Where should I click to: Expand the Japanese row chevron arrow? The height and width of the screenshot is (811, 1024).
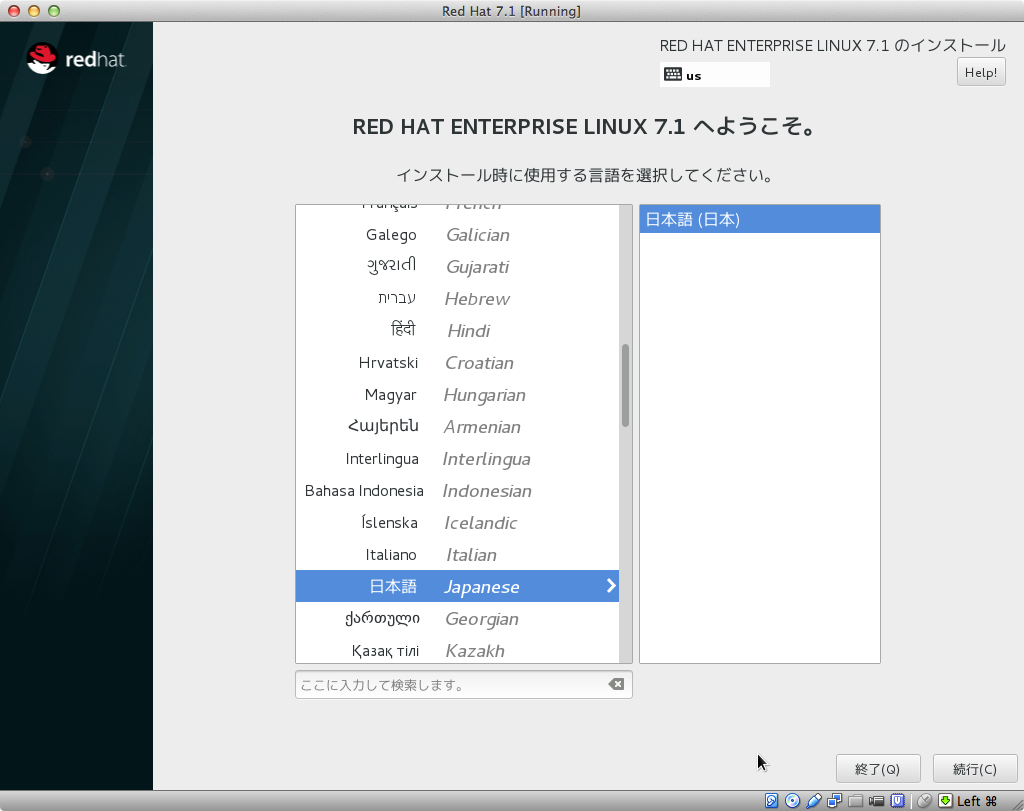click(611, 586)
